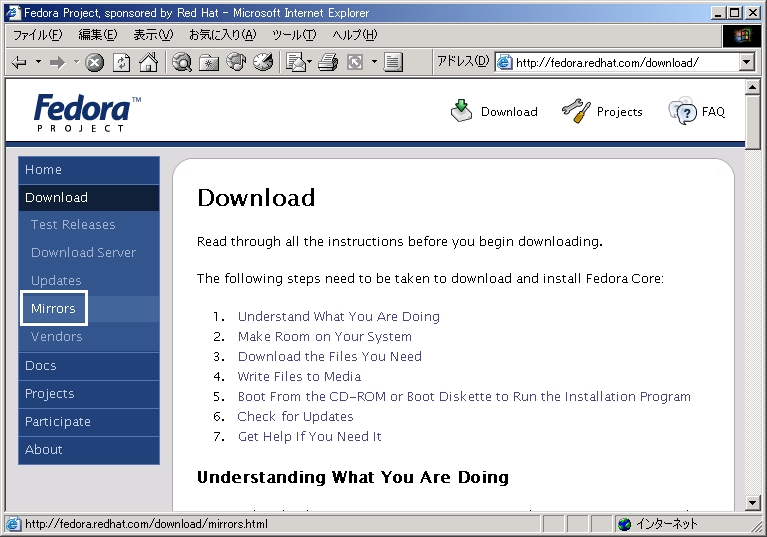The image size is (767, 537).
Task: Go to Home page icon in toolbar
Action: pyautogui.click(x=148, y=62)
